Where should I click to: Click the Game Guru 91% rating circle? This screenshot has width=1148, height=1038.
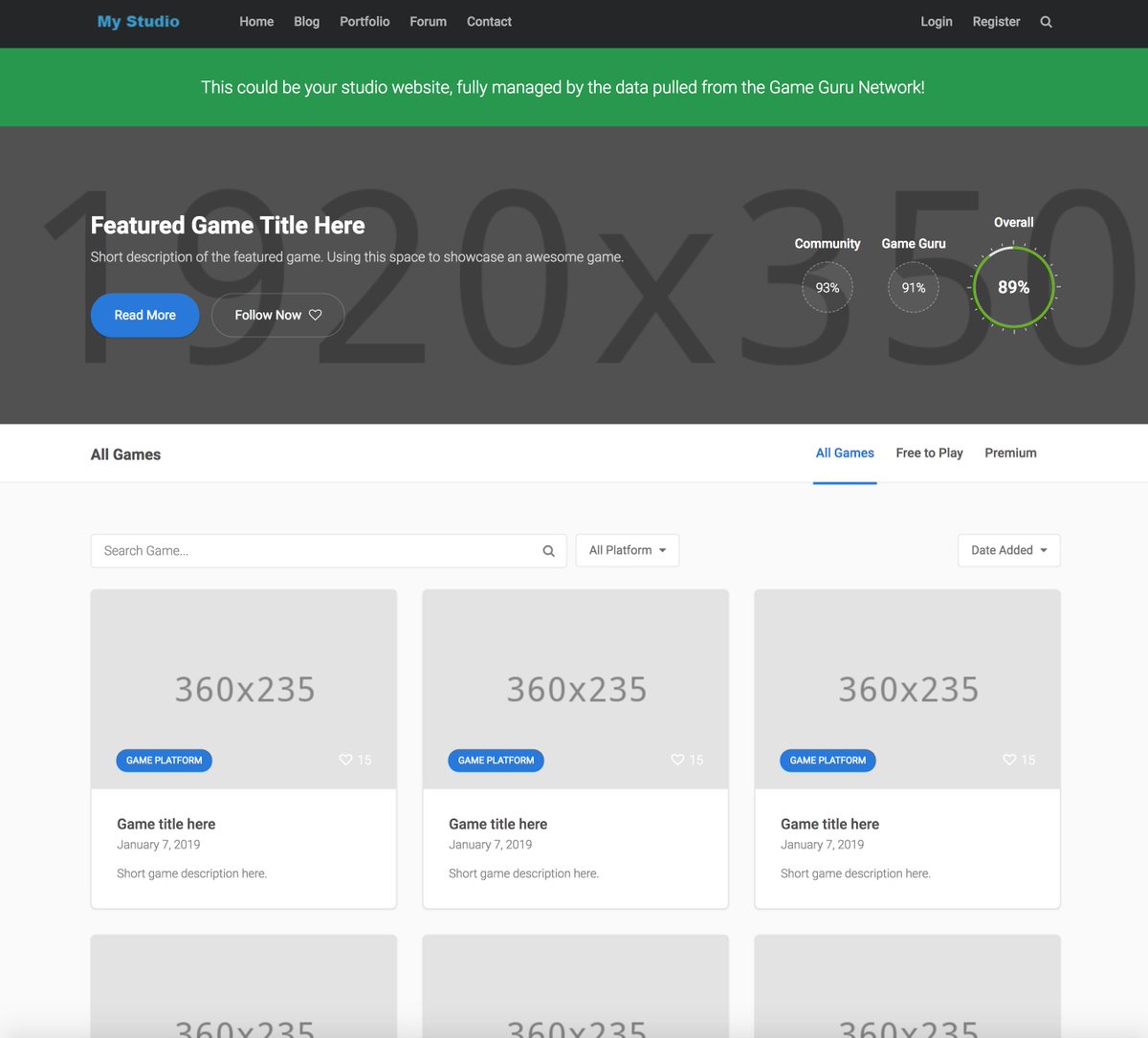point(913,287)
